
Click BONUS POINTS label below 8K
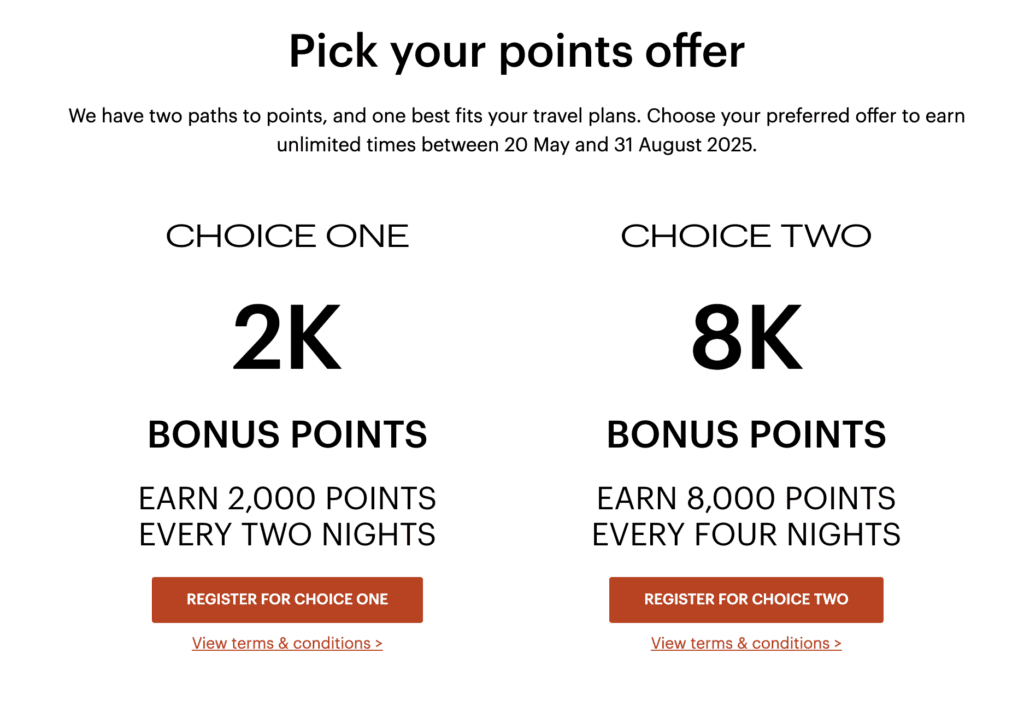point(746,434)
